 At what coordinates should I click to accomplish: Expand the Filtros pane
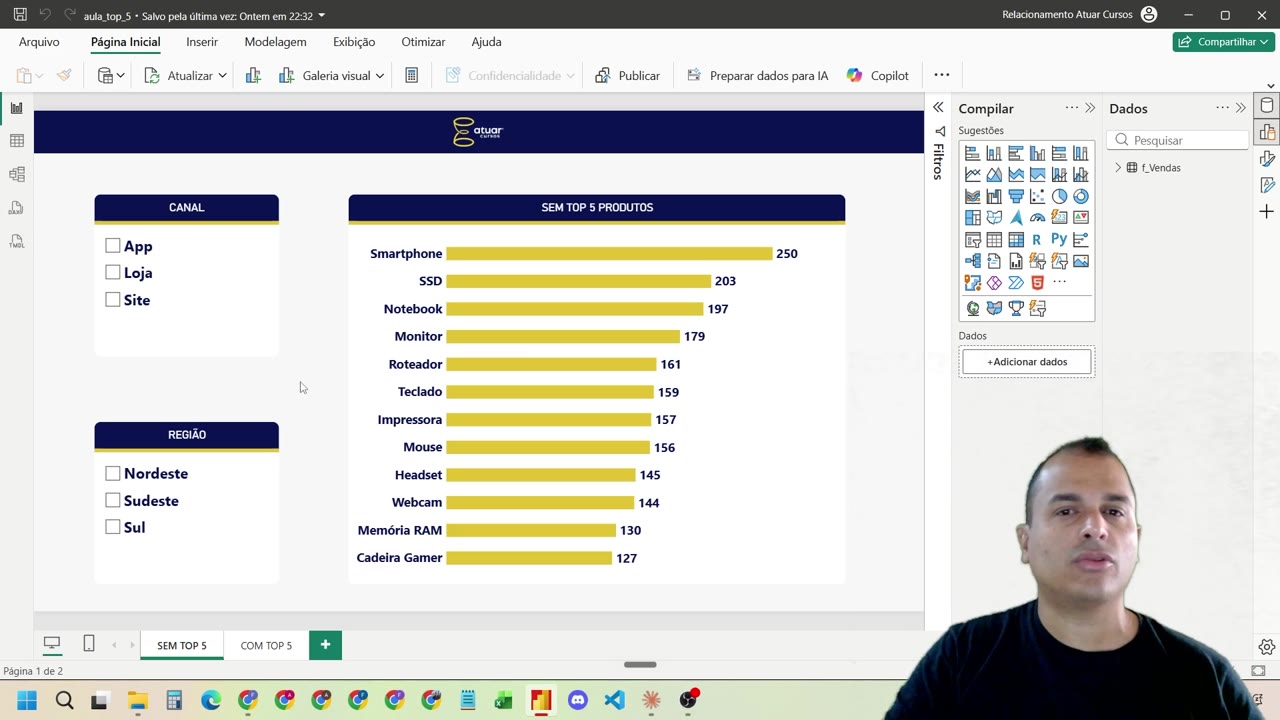[938, 108]
